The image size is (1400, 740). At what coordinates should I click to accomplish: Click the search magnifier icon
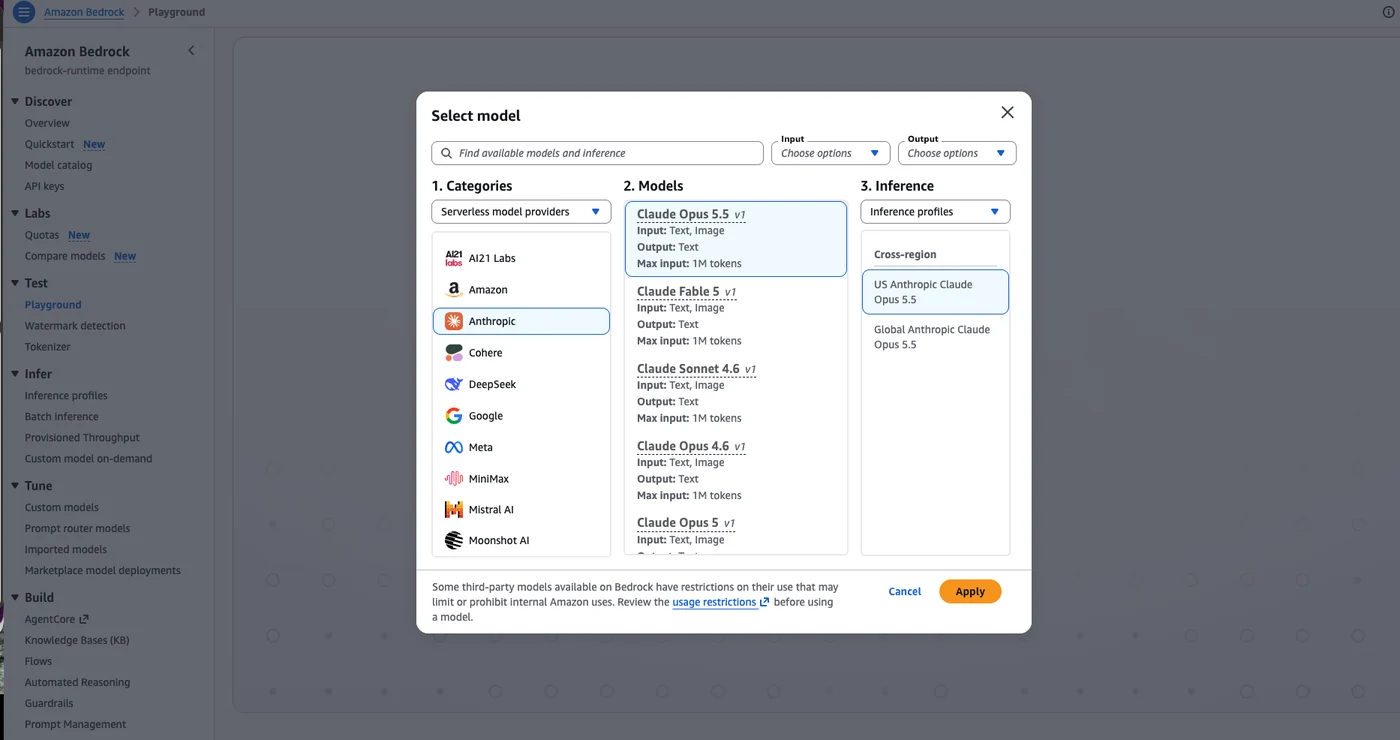point(446,153)
